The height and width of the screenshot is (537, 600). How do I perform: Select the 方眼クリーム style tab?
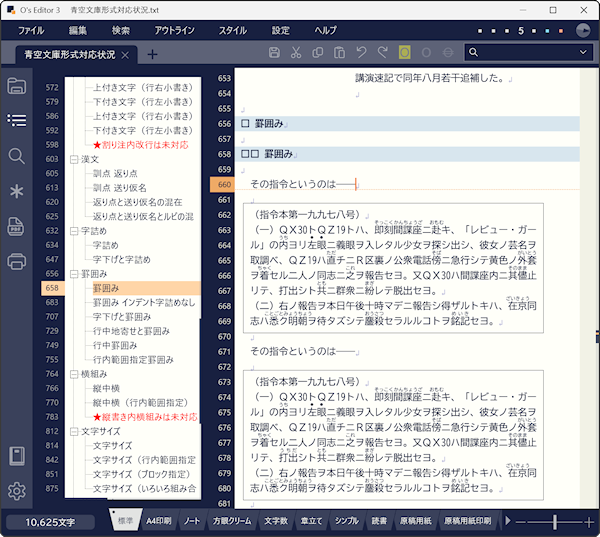232,521
